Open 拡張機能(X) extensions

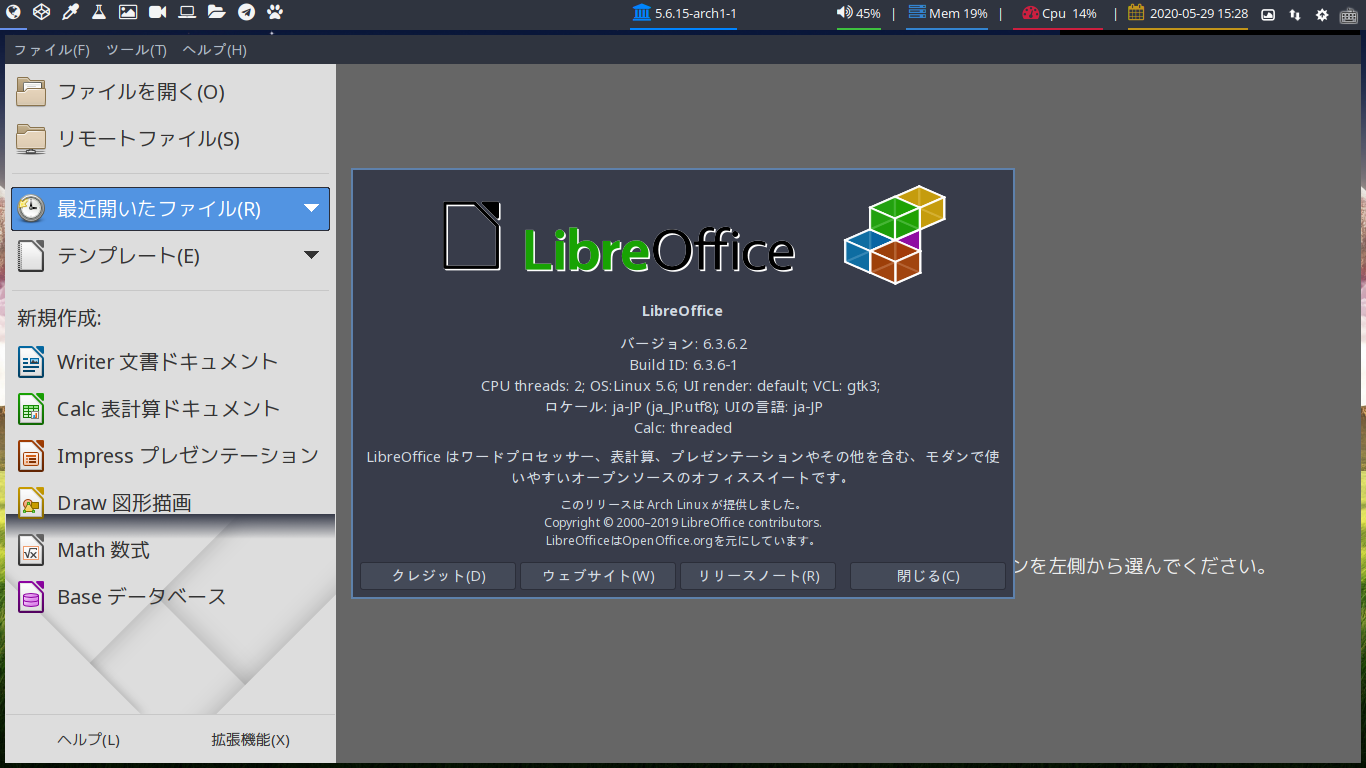250,740
